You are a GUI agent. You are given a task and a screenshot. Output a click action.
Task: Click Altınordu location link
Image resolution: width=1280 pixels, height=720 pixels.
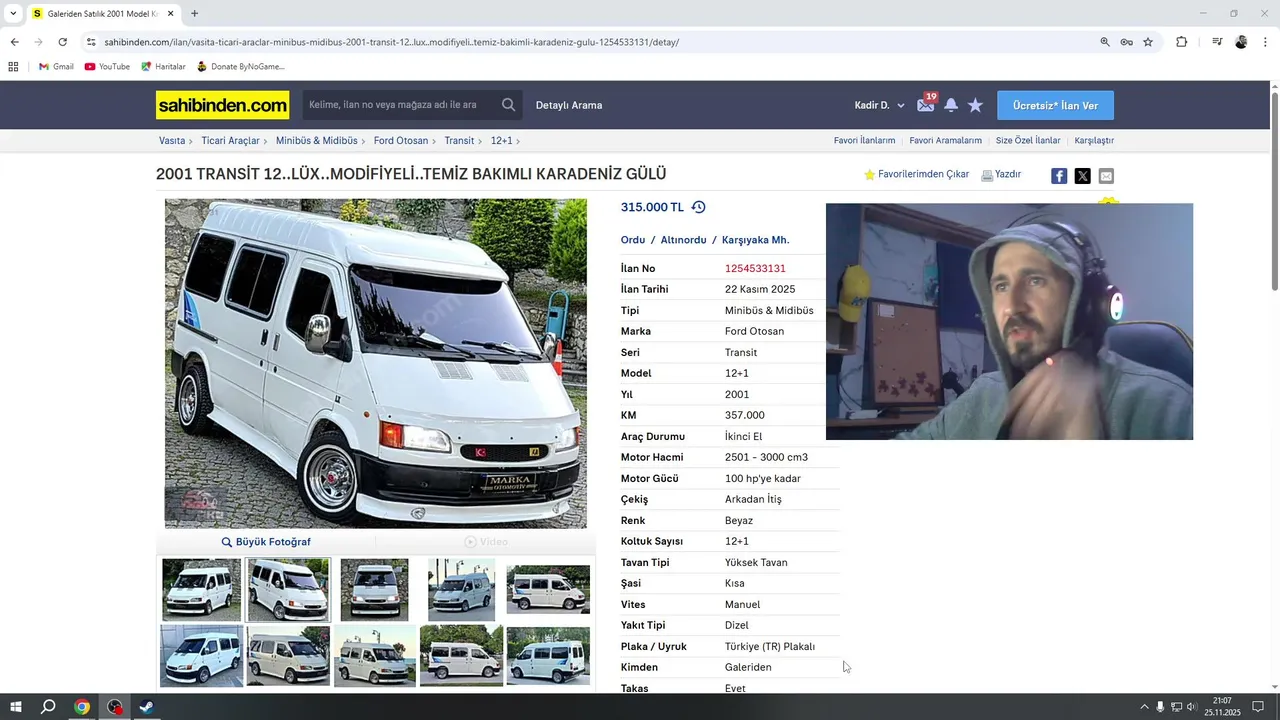pyautogui.click(x=683, y=240)
